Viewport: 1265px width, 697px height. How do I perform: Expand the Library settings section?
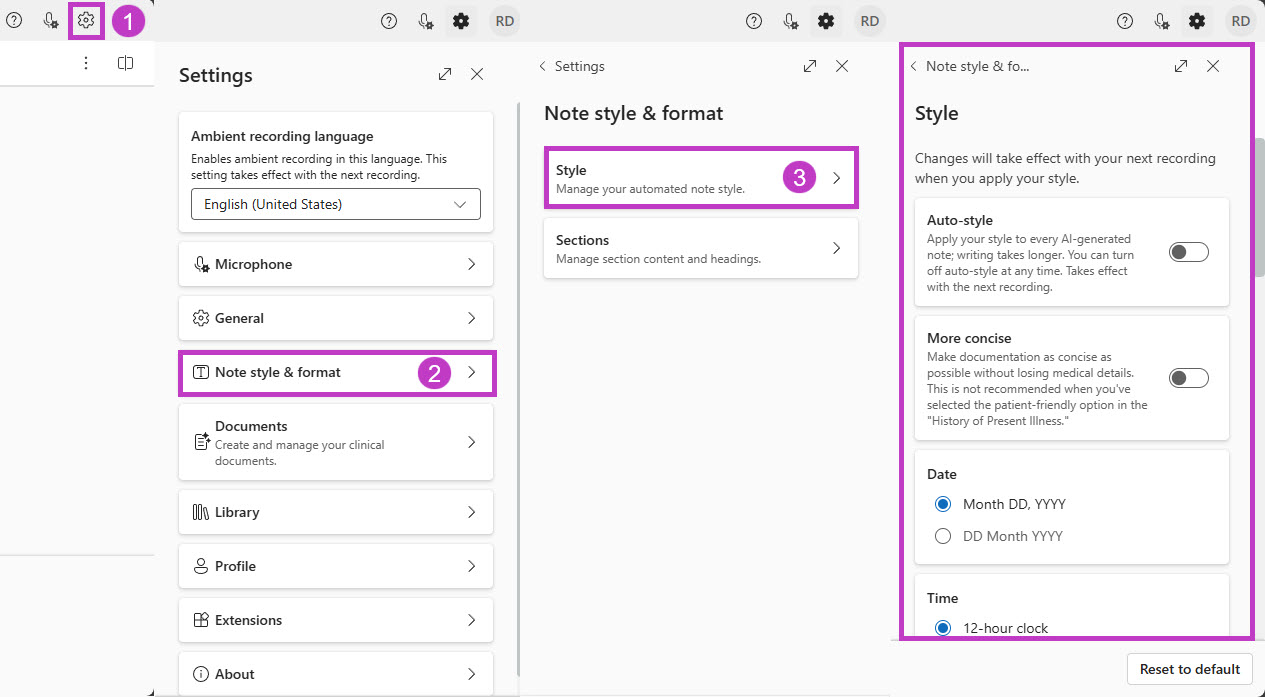tap(335, 512)
